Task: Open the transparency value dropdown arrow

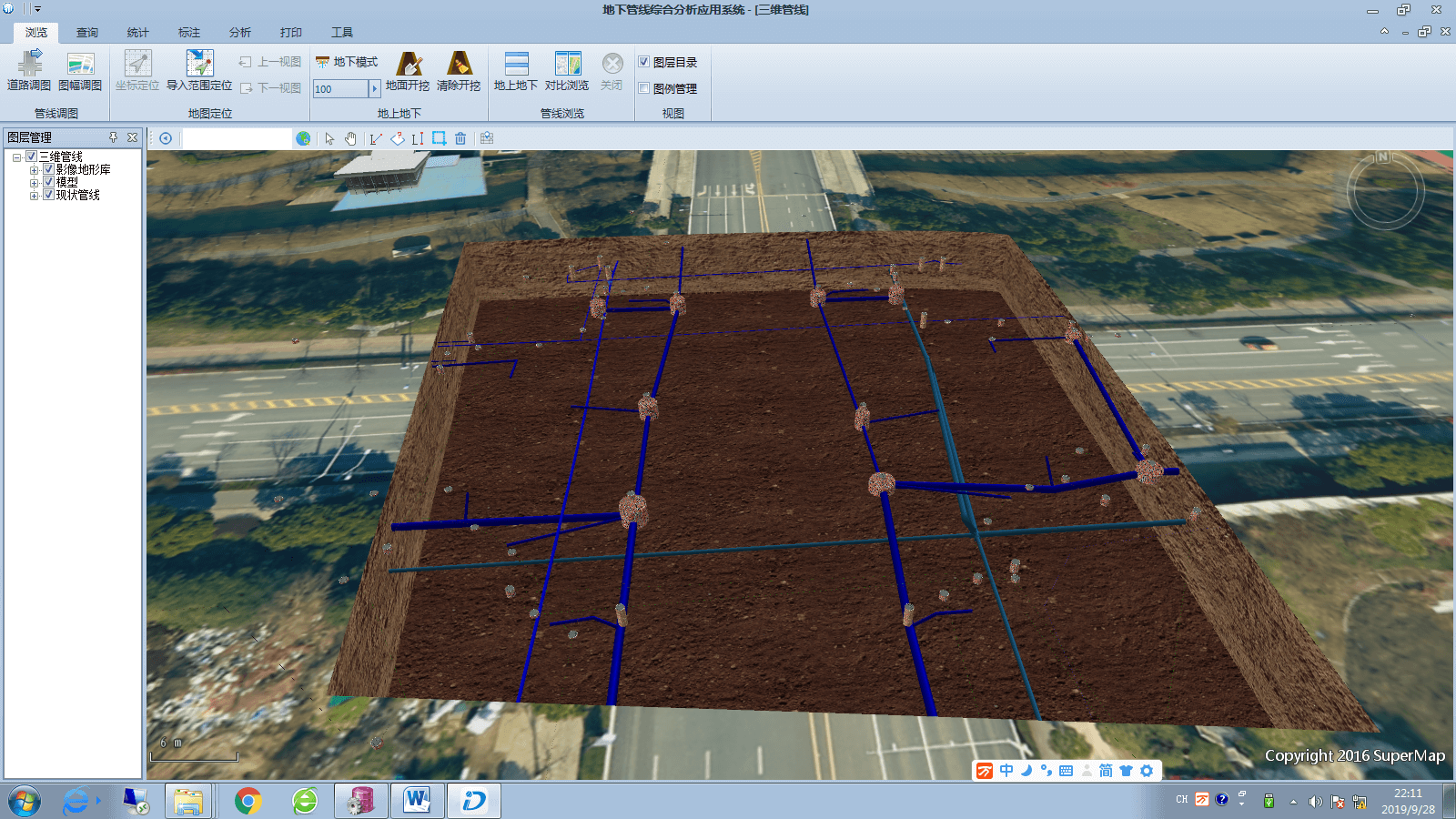Action: 374,89
